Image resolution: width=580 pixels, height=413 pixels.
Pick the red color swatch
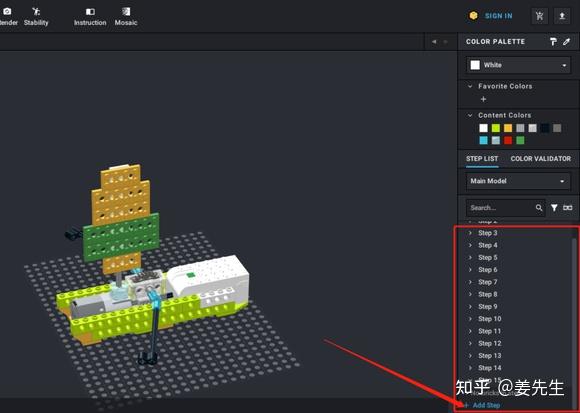[508, 140]
